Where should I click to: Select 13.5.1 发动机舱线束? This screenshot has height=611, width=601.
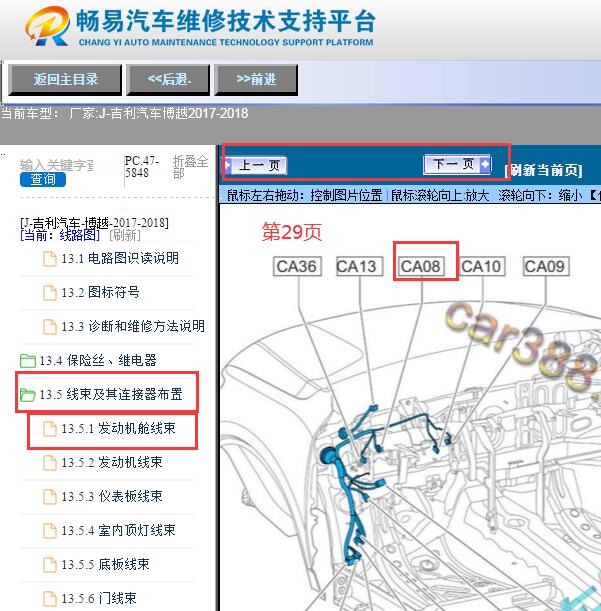118,428
